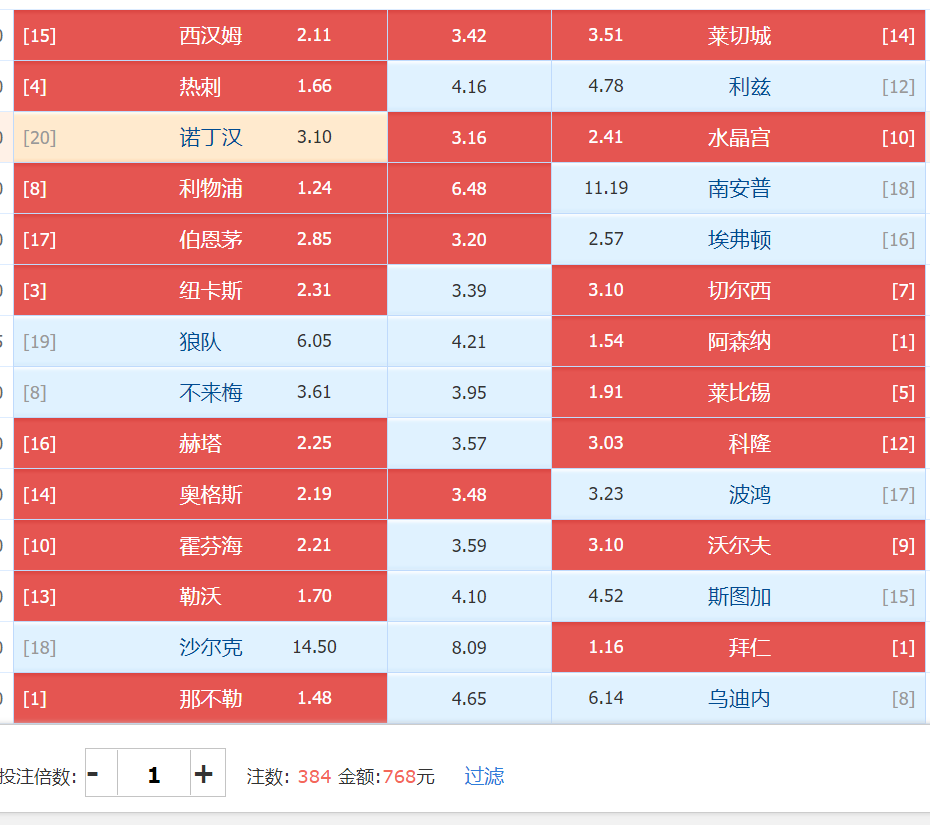The height and width of the screenshot is (825, 930).
Task: Deselect the 3.42 draw for 西汉姆 match
Action: point(469,36)
